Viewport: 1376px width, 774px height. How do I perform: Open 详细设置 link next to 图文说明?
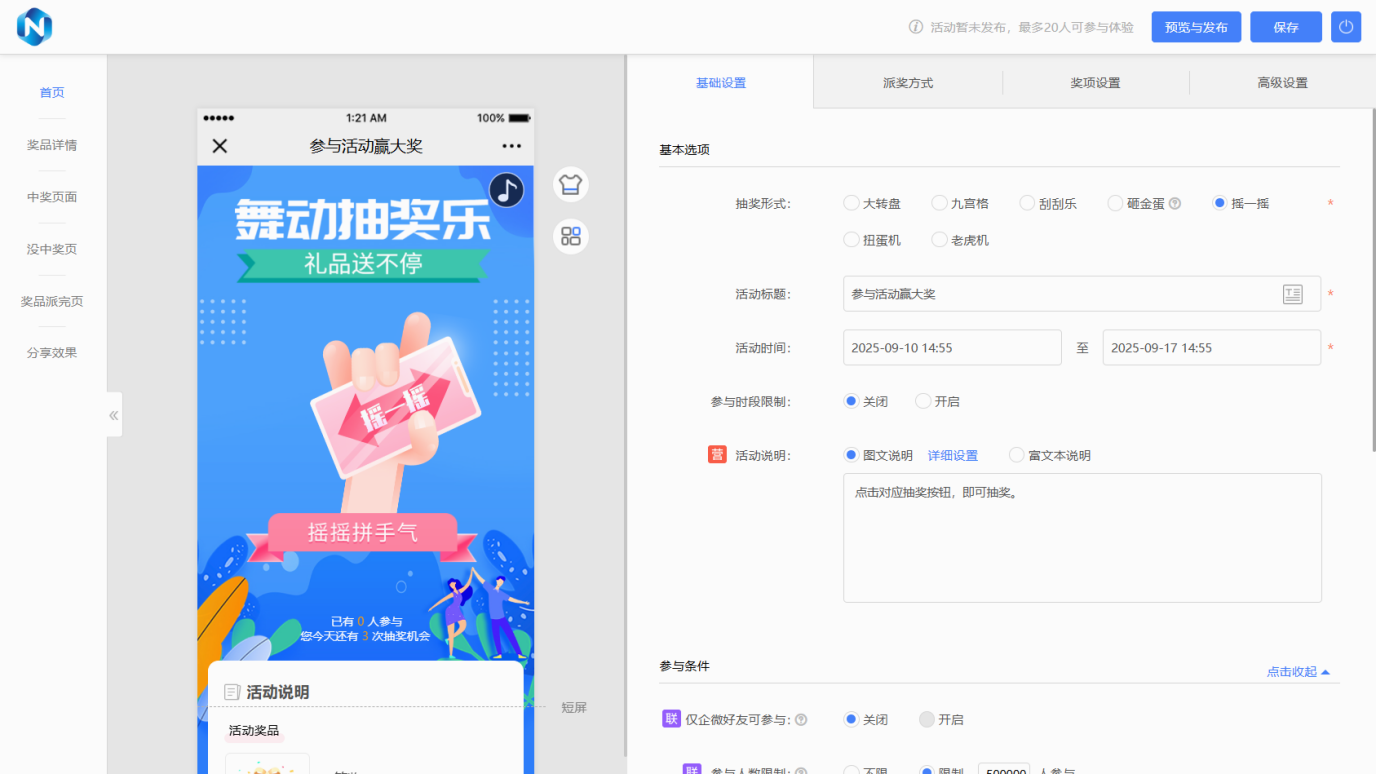pyautogui.click(x=952, y=454)
